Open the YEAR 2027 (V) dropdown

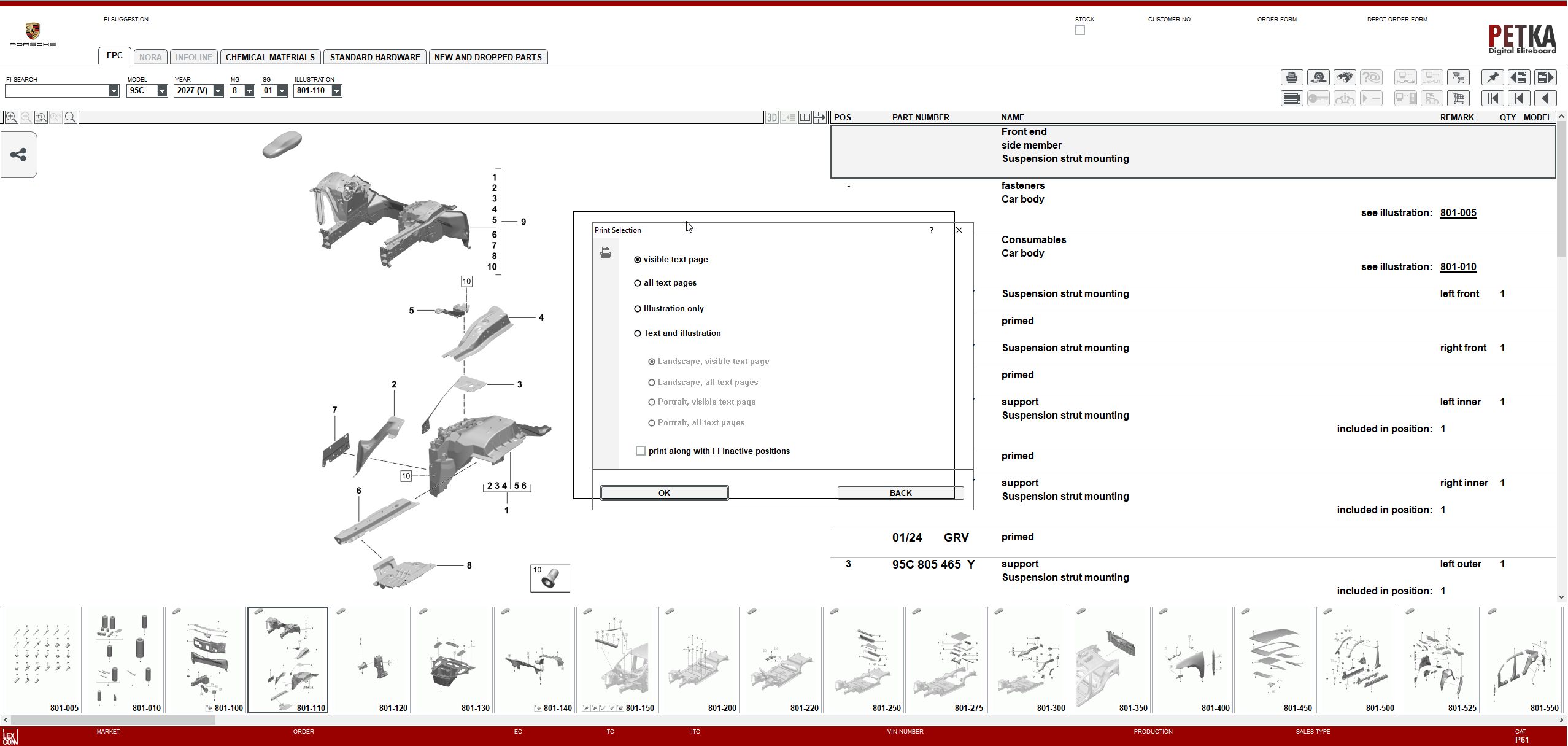pos(218,91)
